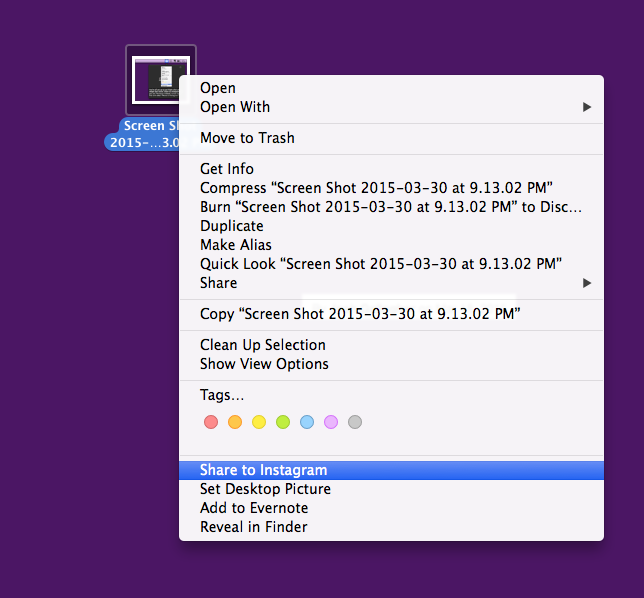This screenshot has height=598, width=644.
Task: Open the Open With submenu
Action: 391,107
